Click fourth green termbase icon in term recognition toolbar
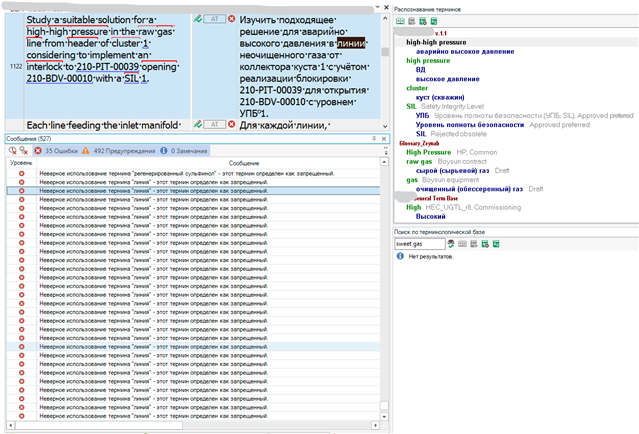639x434 pixels. click(x=434, y=21)
